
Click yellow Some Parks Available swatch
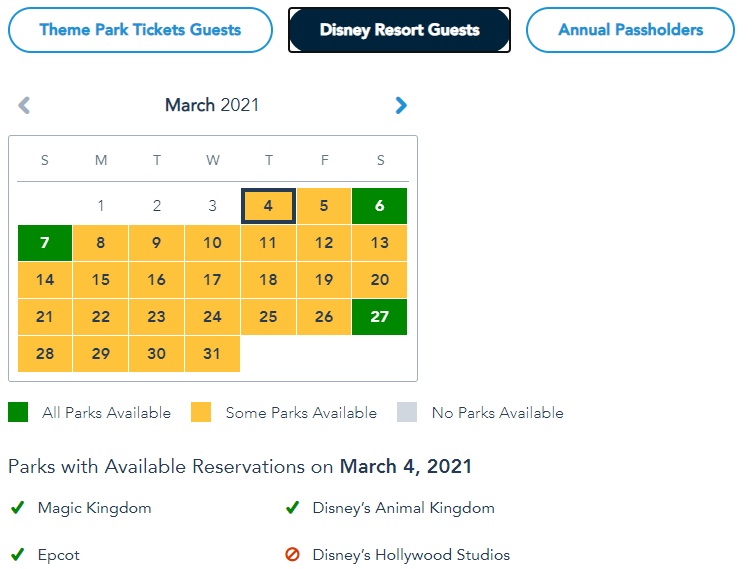(x=201, y=412)
